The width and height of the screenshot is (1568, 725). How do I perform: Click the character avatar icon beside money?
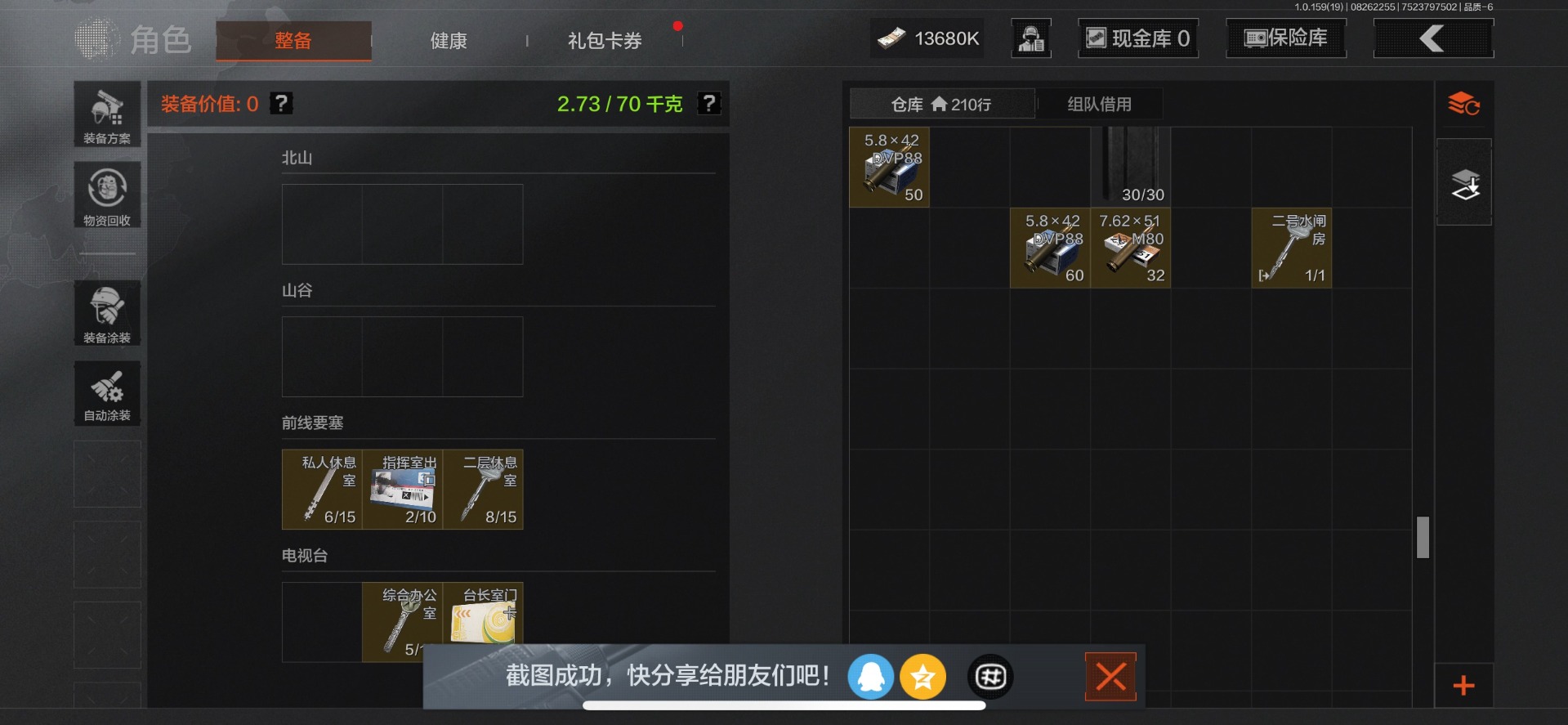(1031, 38)
